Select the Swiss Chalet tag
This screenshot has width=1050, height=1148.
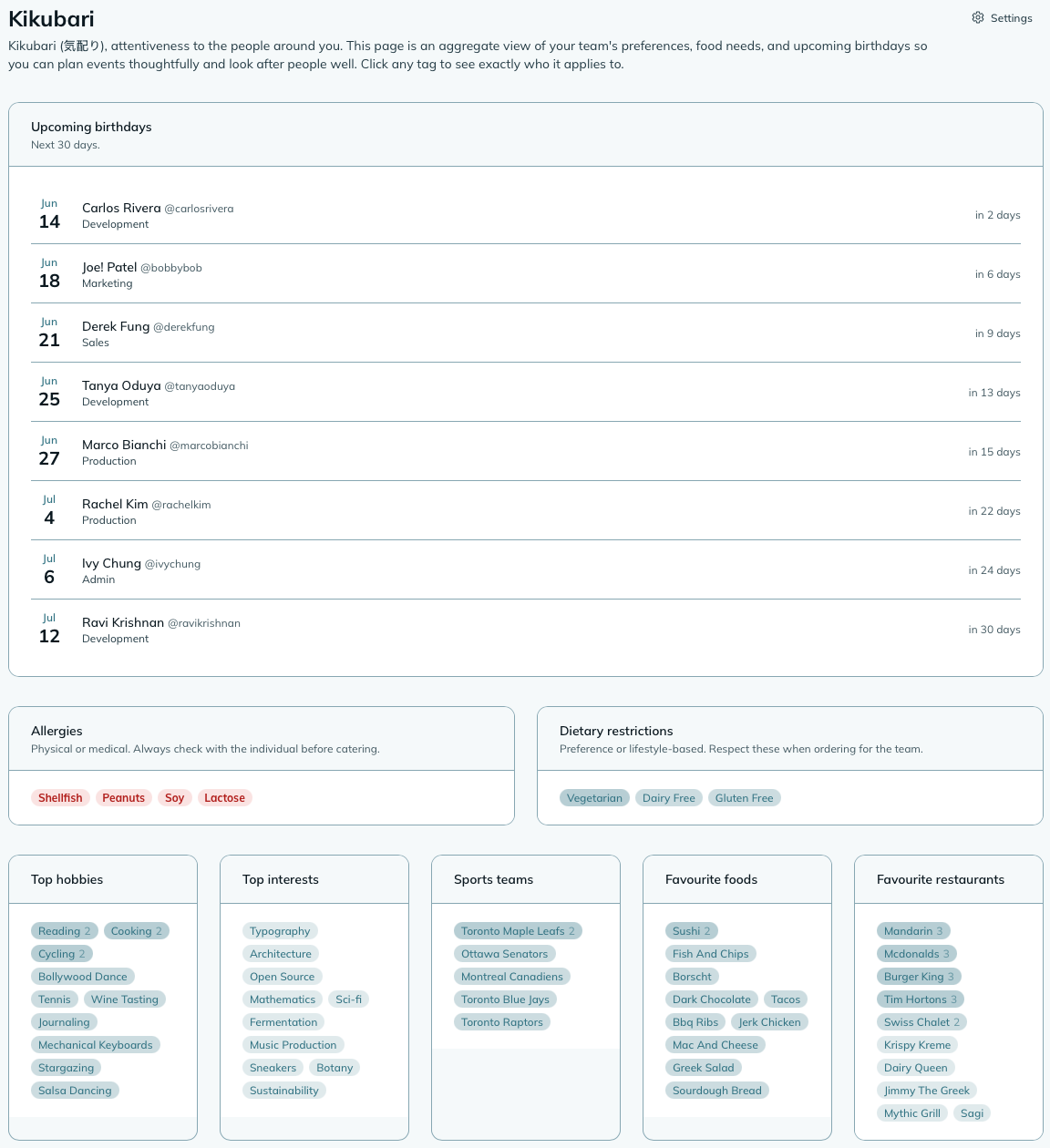pos(922,1022)
